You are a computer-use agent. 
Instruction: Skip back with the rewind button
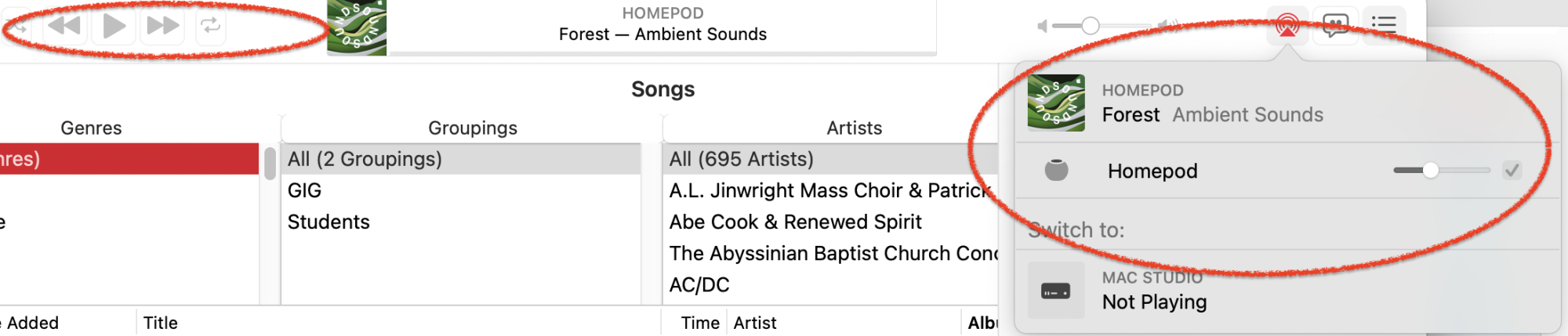click(64, 26)
